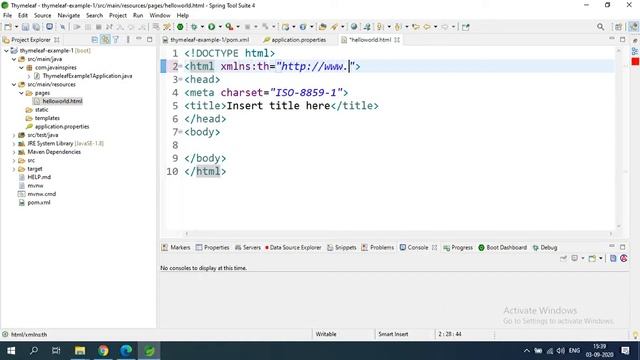
Task: Open Debug button dropdown arrow
Action: click(202, 27)
